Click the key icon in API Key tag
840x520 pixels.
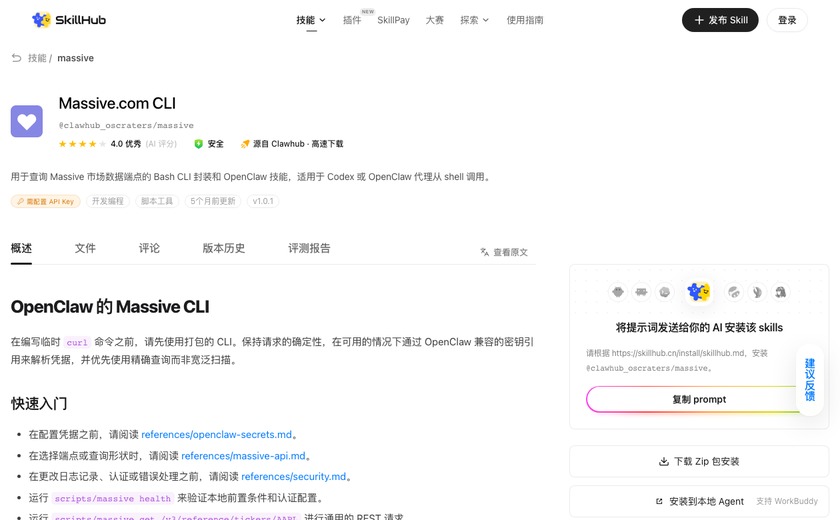click(20, 201)
